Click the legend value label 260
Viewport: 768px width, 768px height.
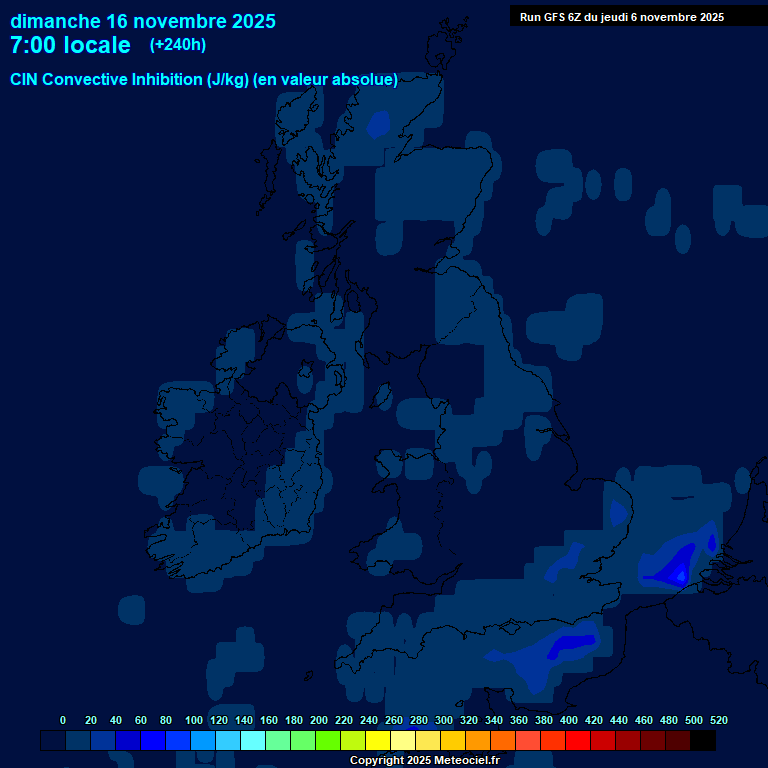pos(393,720)
